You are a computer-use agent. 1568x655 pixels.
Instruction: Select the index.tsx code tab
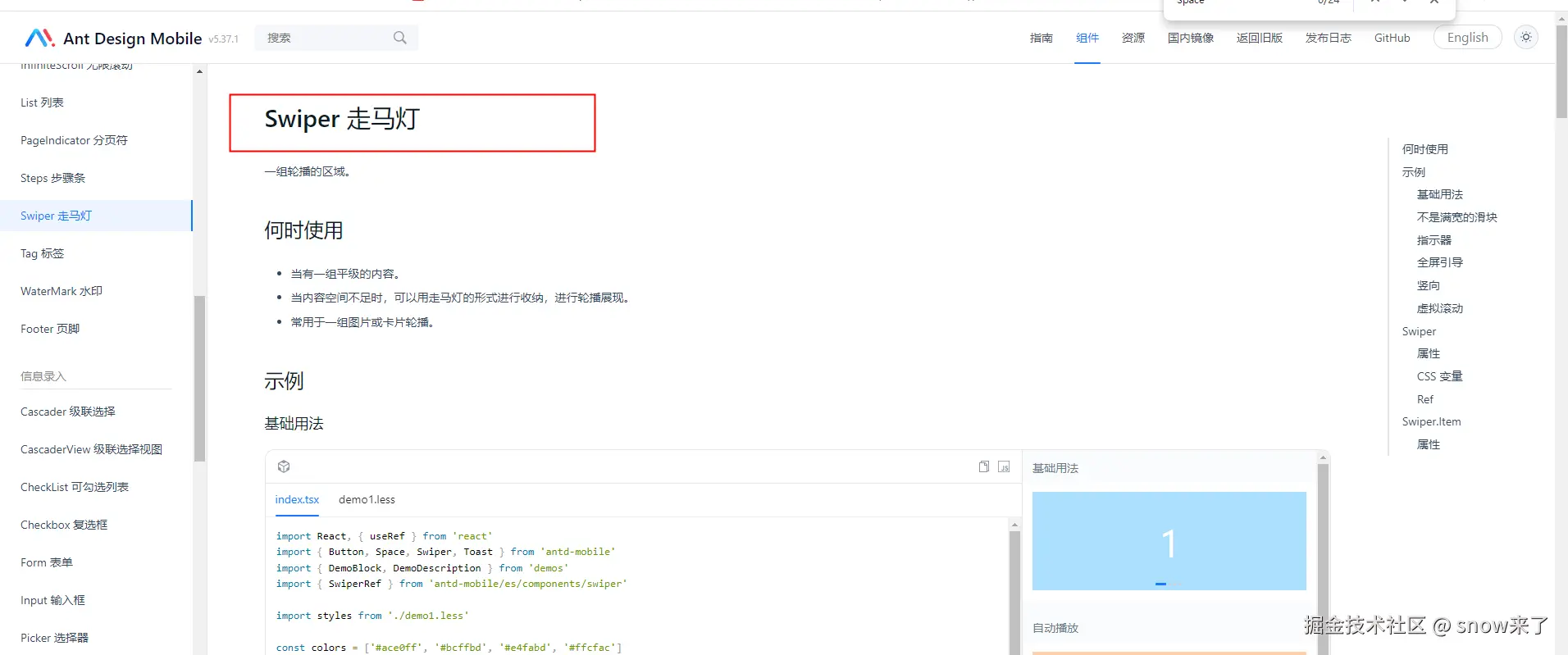click(297, 499)
